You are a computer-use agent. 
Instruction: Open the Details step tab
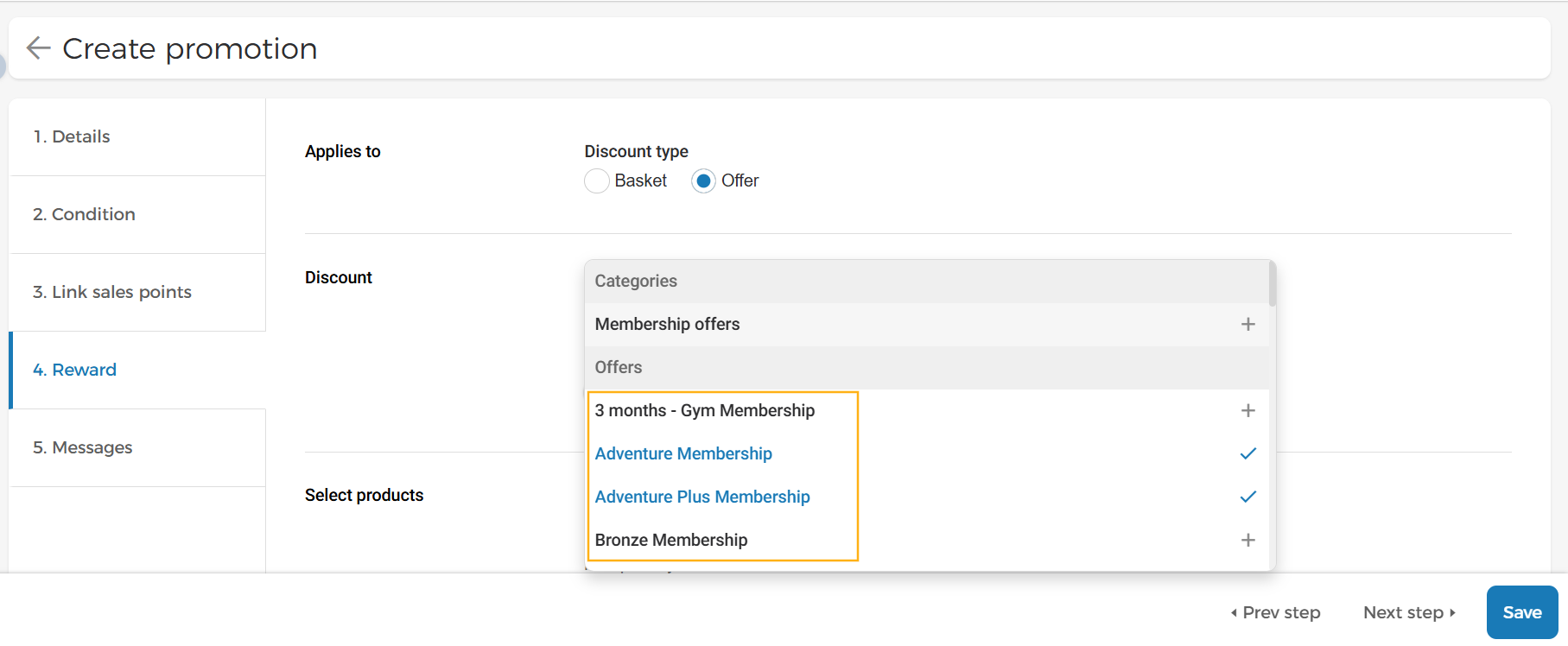[137, 136]
